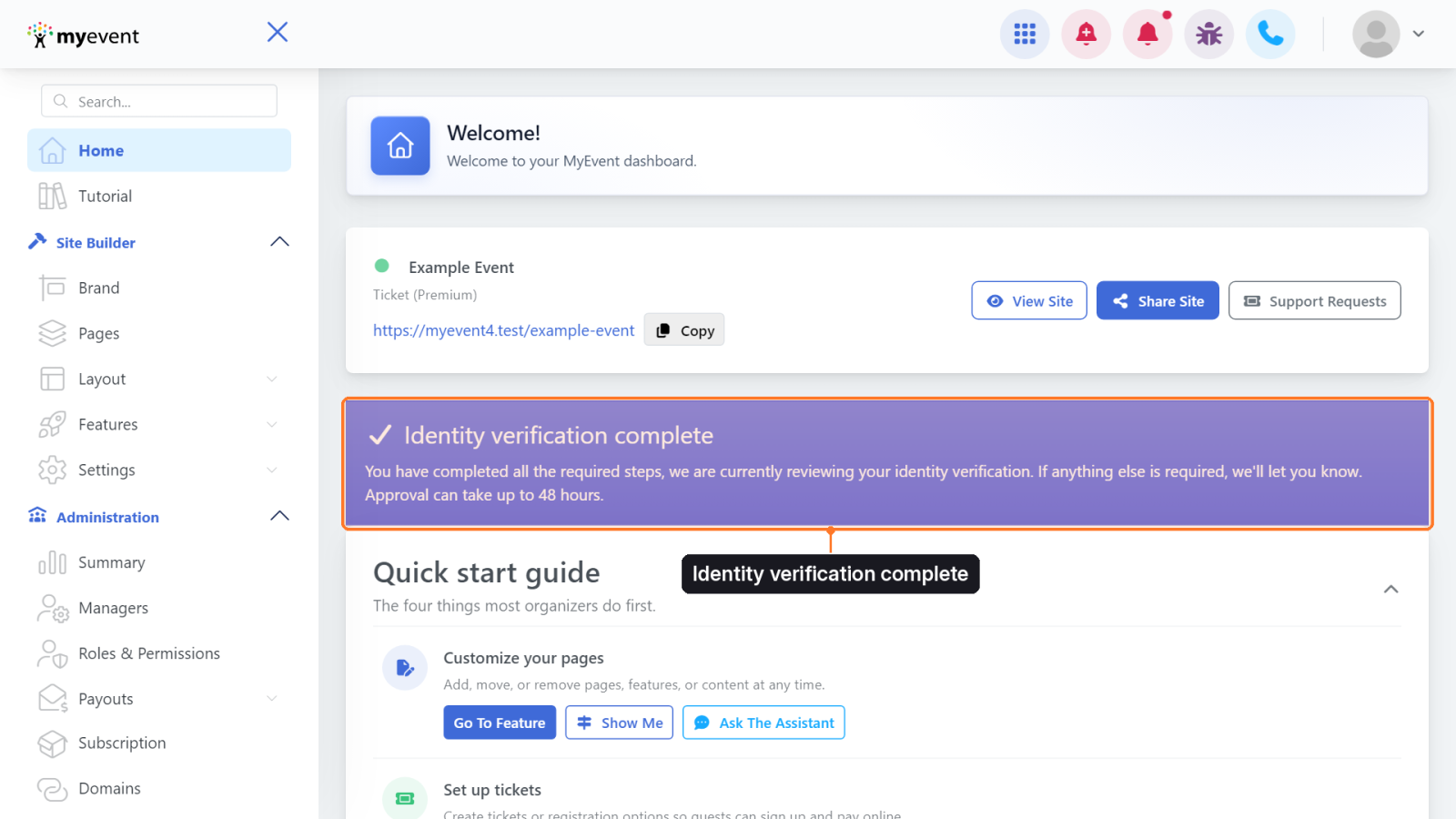
Task: Click Show Me for Customize your pages
Action: [x=619, y=723]
